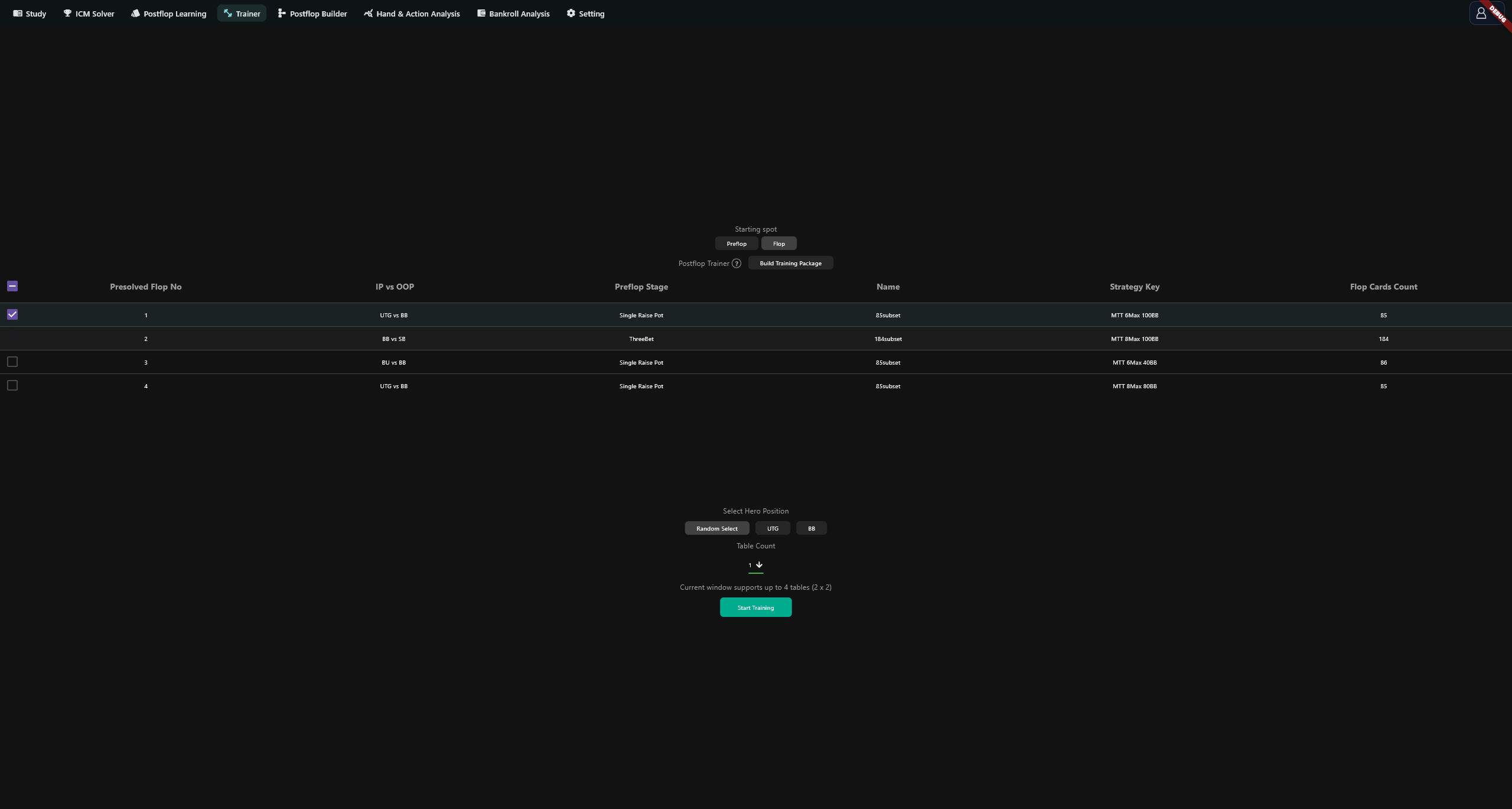Toggle the select-all header checkbox
The width and height of the screenshot is (1512, 809).
[x=12, y=286]
